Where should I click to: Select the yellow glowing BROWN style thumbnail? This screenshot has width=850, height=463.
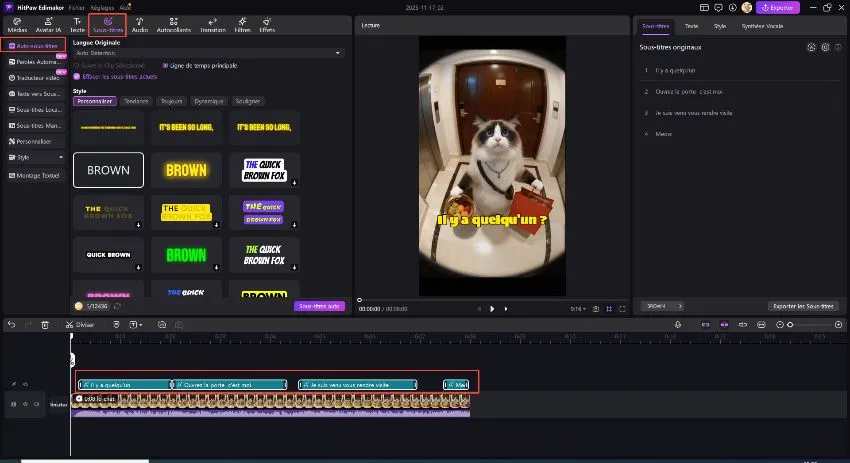click(x=186, y=170)
